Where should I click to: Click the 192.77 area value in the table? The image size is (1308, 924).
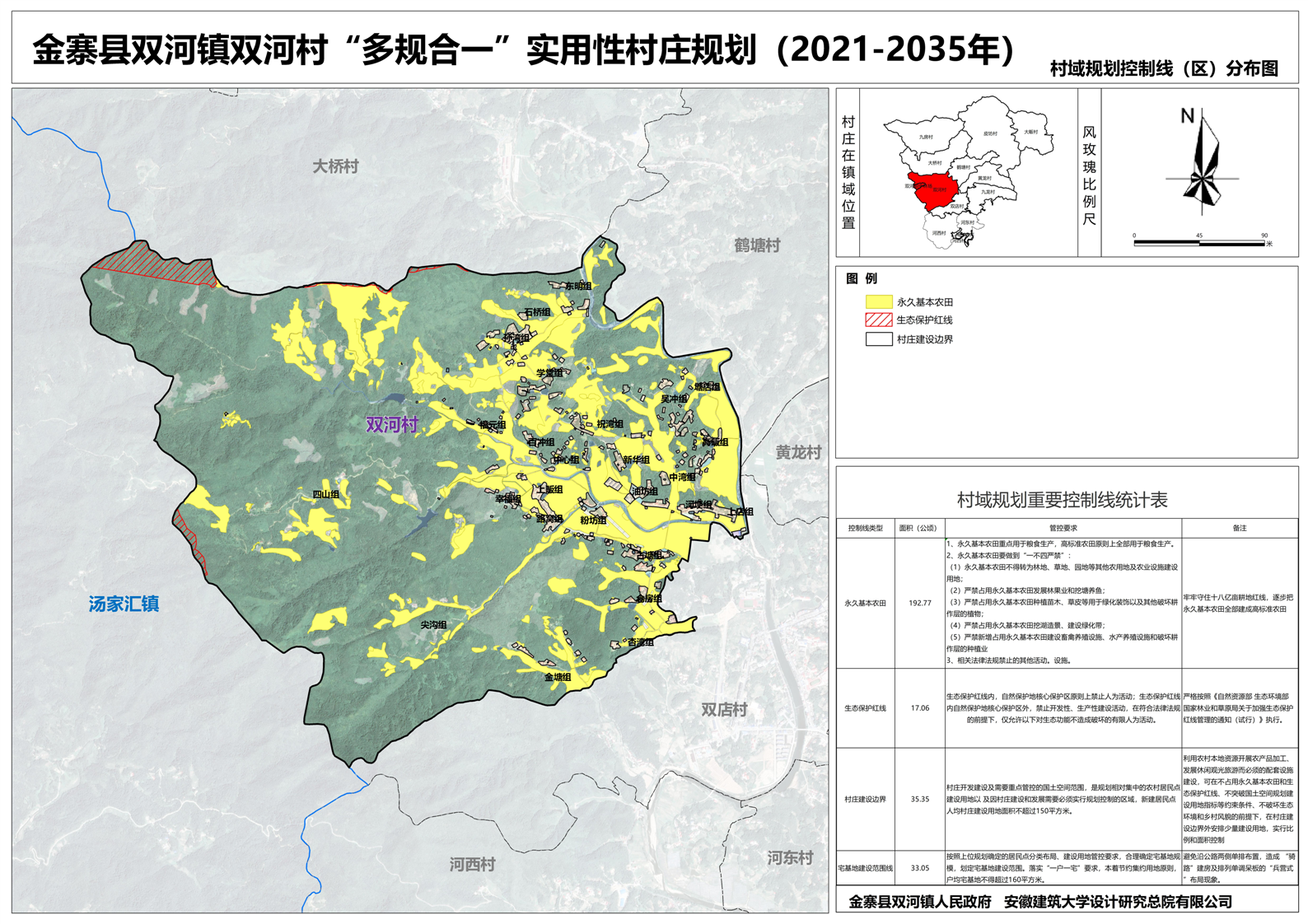coord(919,603)
